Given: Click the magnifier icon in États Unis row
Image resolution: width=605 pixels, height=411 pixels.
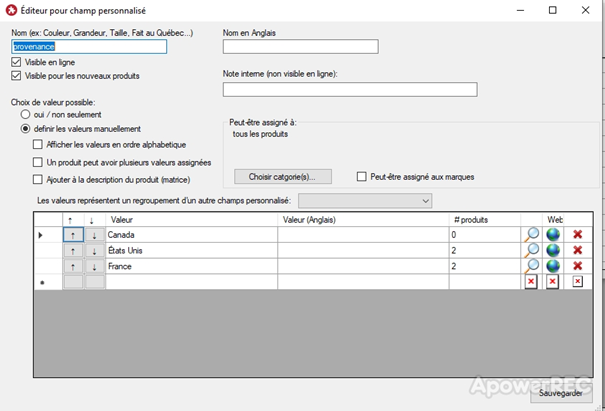Looking at the screenshot, I should 532,250.
